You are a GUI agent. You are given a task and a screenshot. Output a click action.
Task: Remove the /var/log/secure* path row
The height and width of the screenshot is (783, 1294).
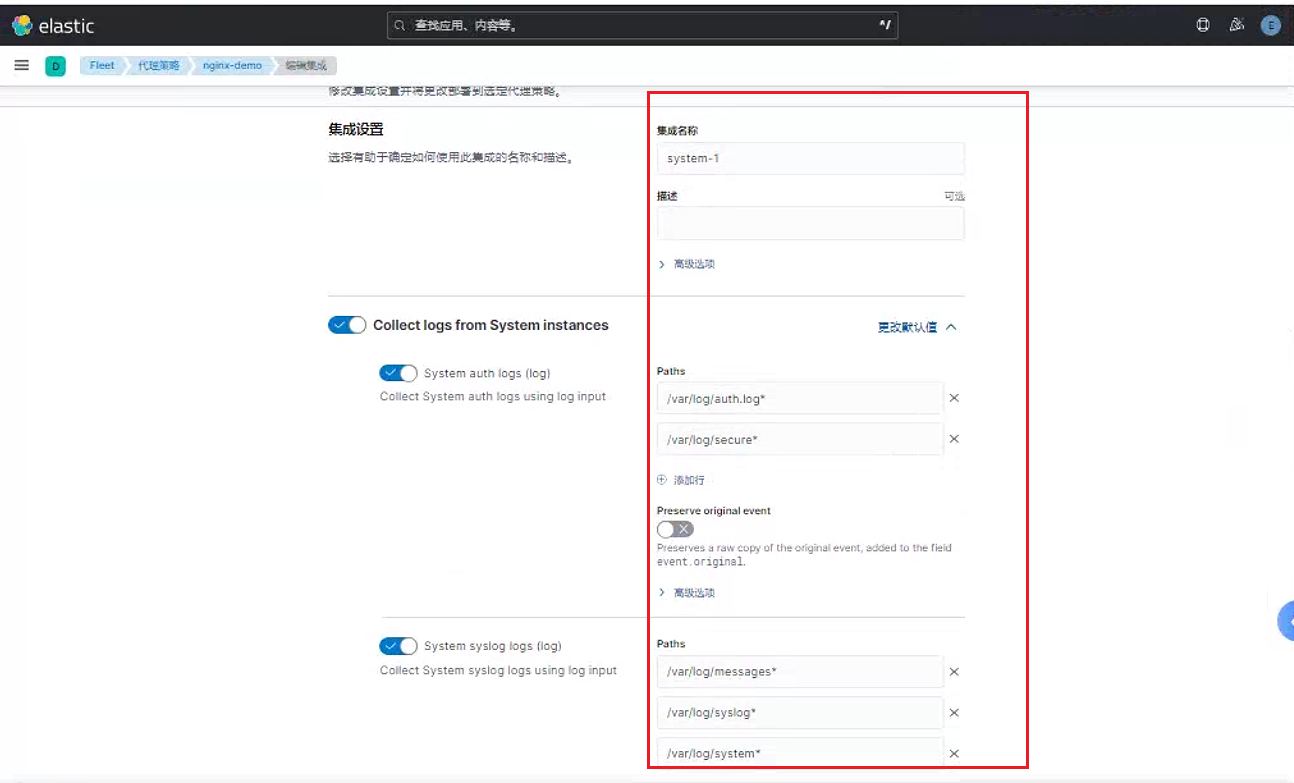[954, 439]
